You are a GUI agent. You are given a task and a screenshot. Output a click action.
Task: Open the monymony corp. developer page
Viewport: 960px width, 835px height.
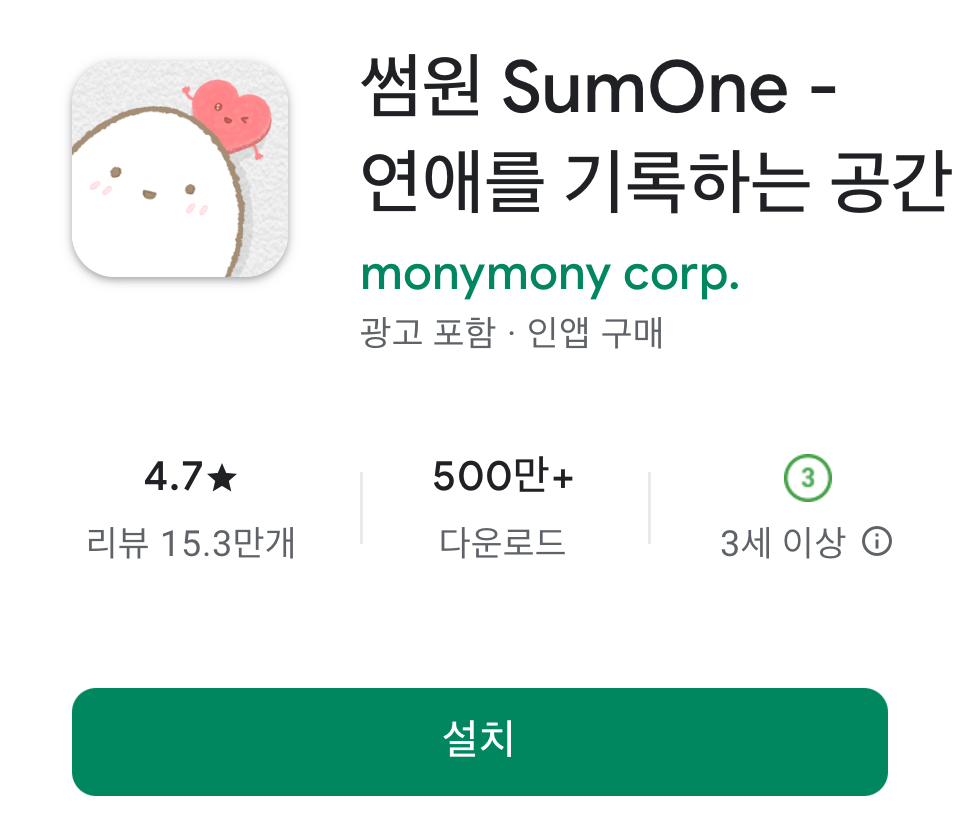coord(550,275)
